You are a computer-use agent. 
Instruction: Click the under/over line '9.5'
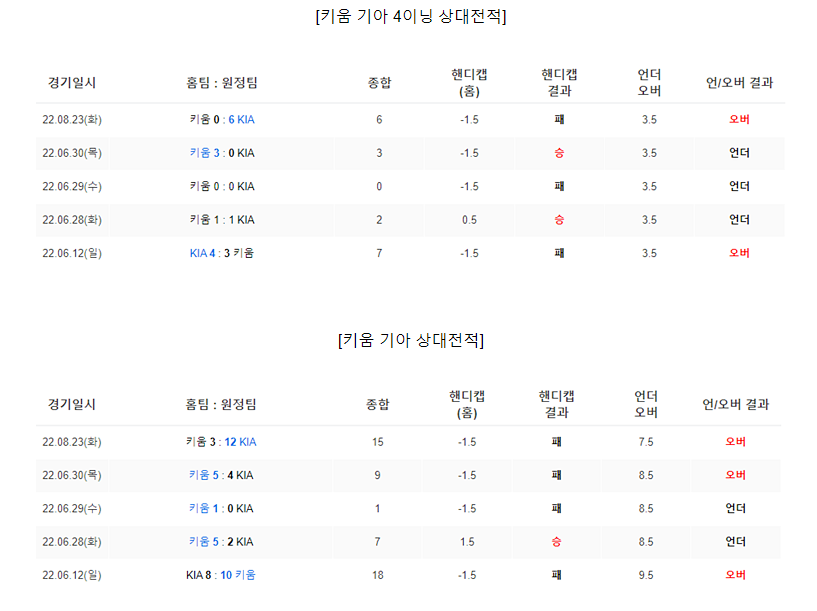646,575
